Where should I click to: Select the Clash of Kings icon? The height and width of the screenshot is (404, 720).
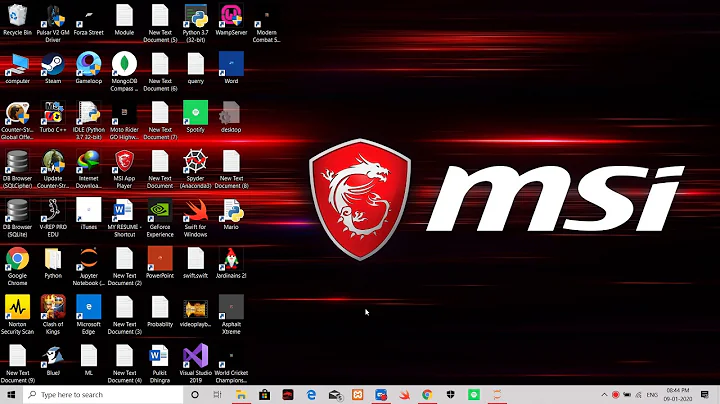(x=53, y=315)
